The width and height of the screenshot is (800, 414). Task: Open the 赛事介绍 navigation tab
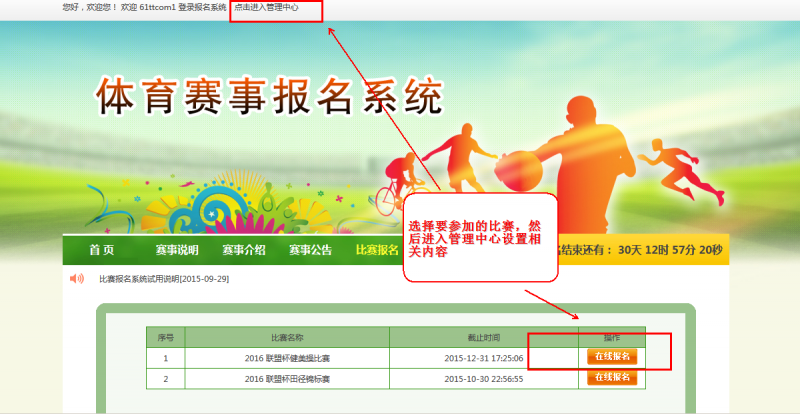click(x=244, y=250)
